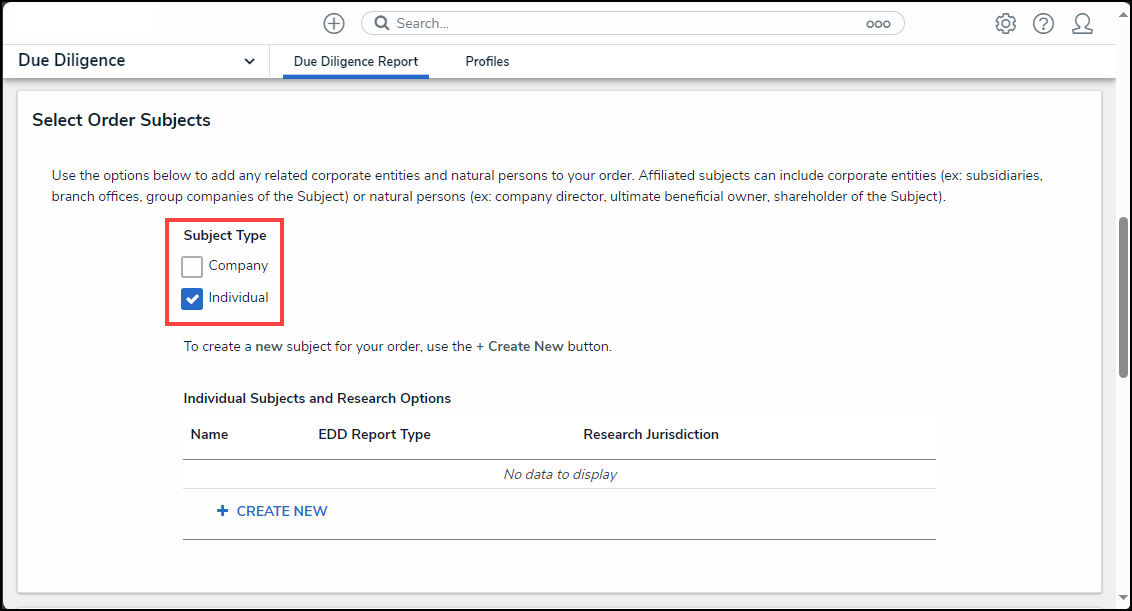Open the search options ellipsis icon

coord(878,24)
